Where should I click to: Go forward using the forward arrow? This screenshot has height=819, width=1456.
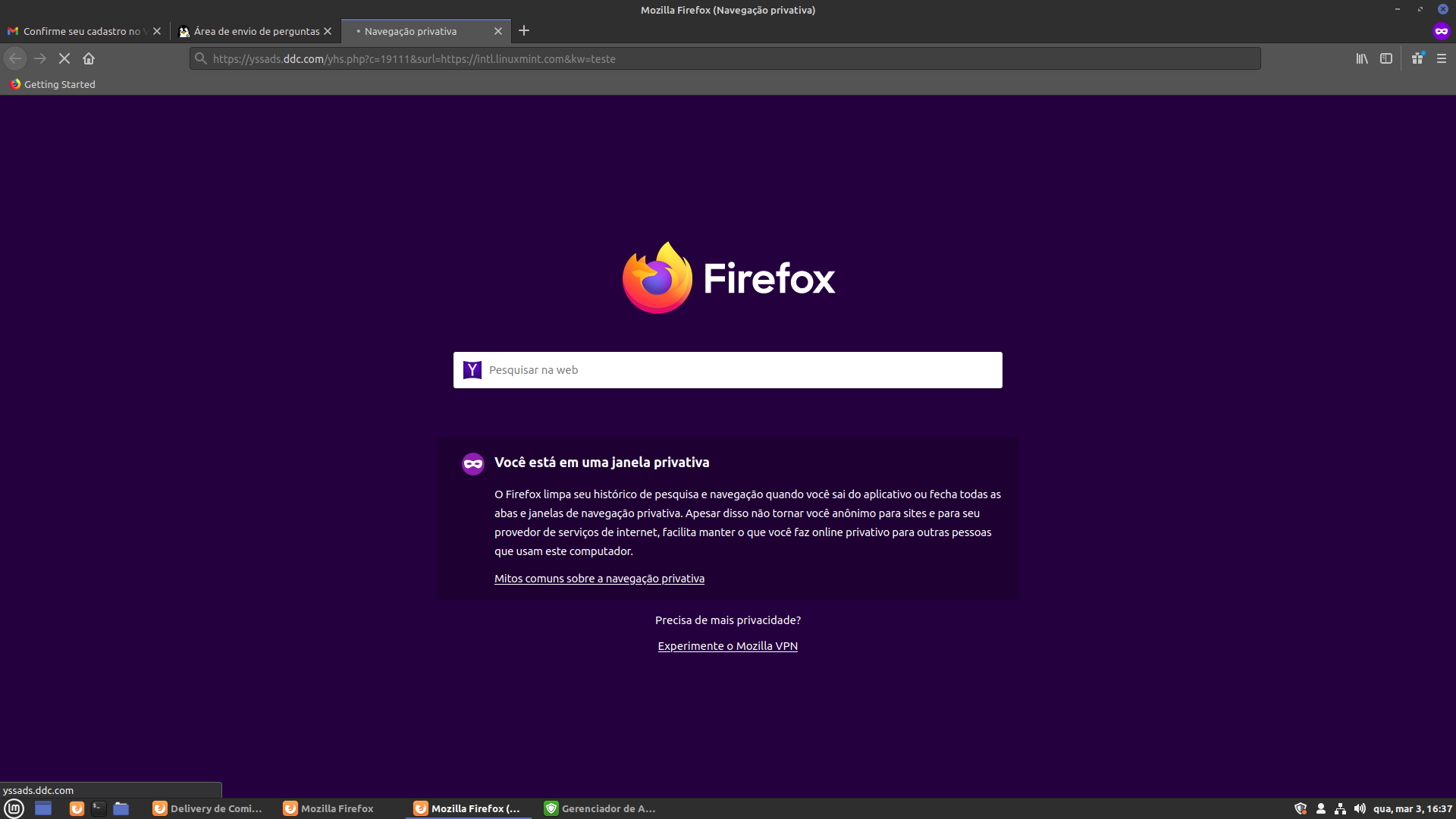tap(40, 58)
